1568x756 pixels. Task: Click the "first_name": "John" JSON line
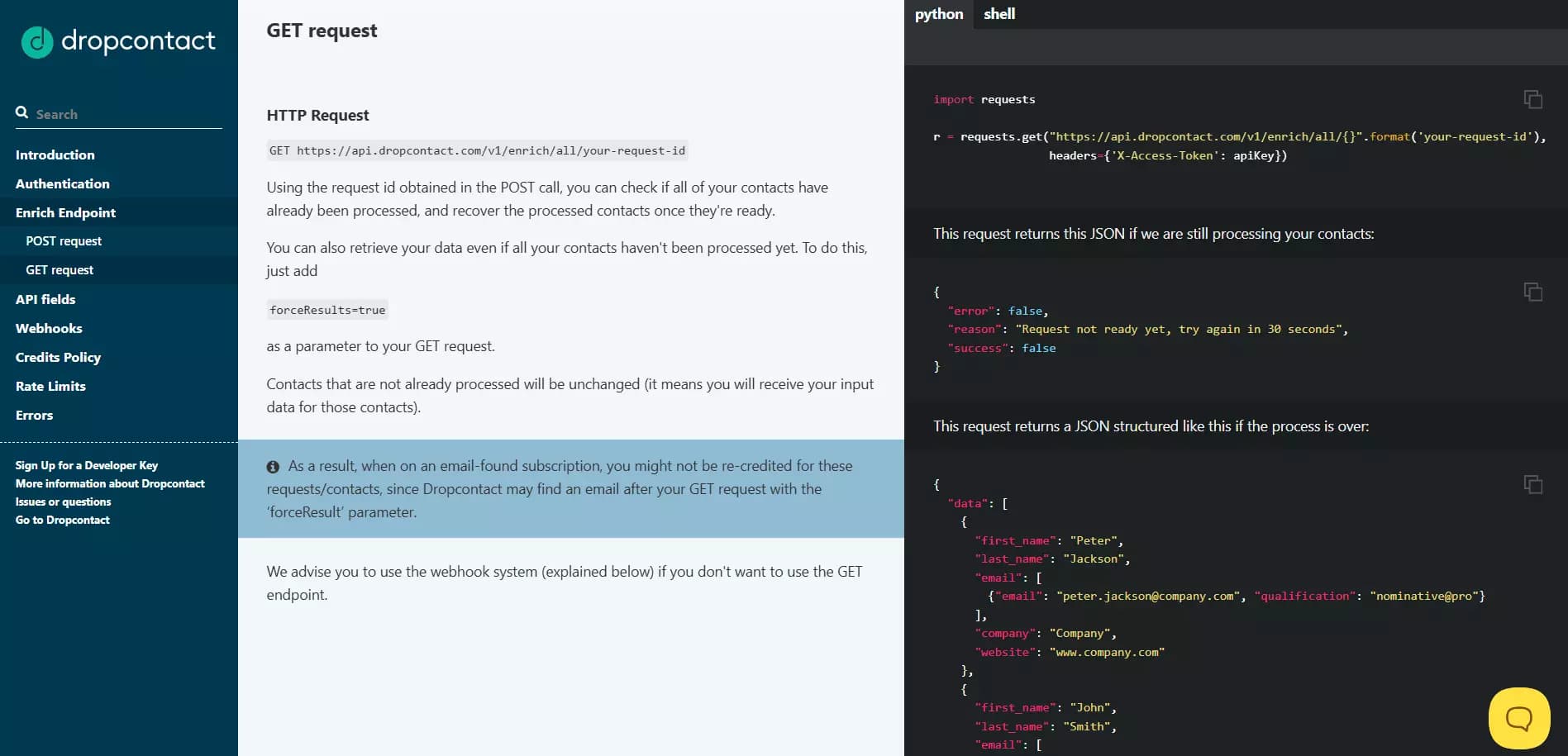(1046, 707)
